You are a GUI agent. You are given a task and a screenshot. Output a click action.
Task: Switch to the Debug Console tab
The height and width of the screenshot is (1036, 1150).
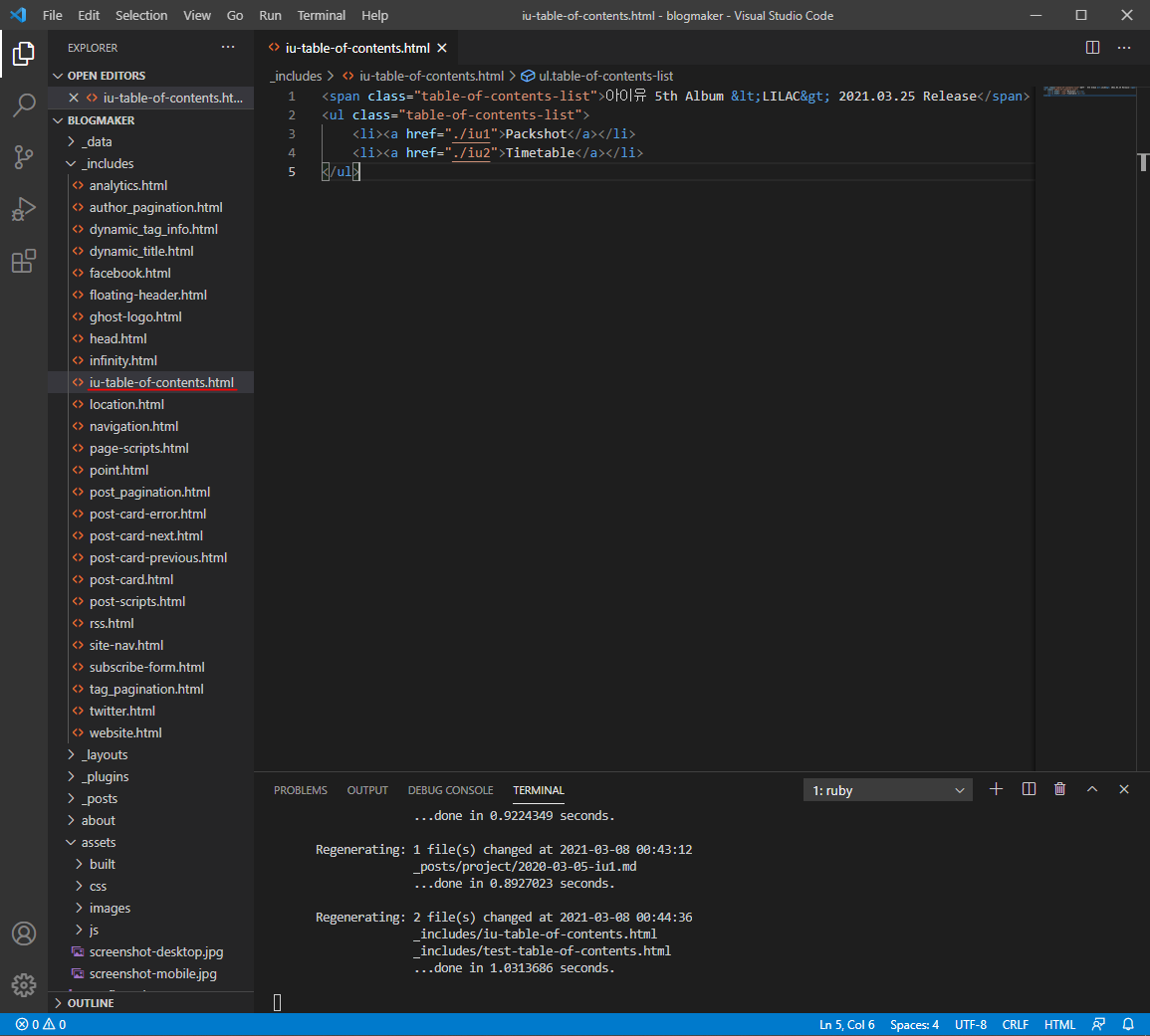450,790
